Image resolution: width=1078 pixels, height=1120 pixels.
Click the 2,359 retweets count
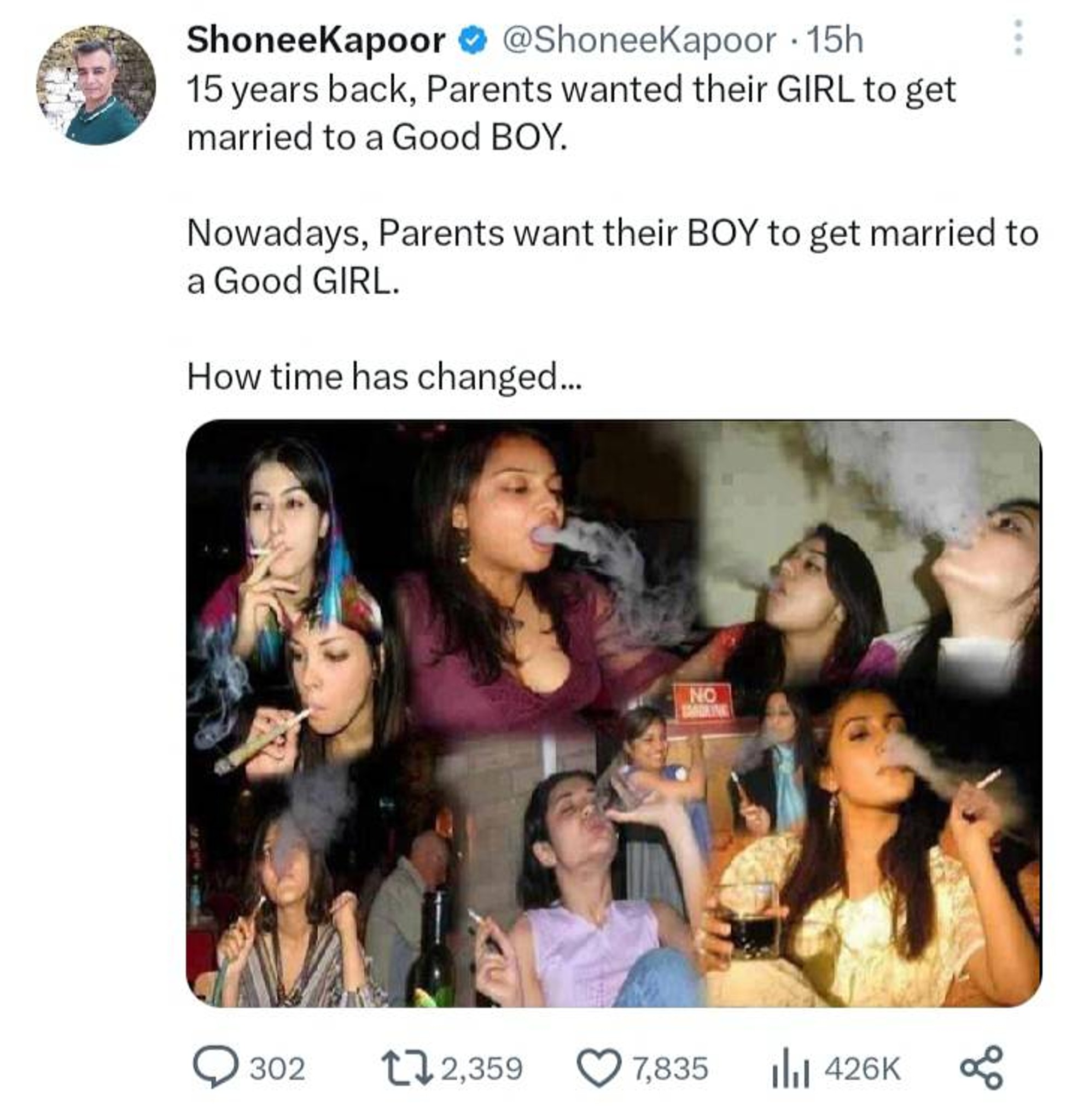point(482,1069)
